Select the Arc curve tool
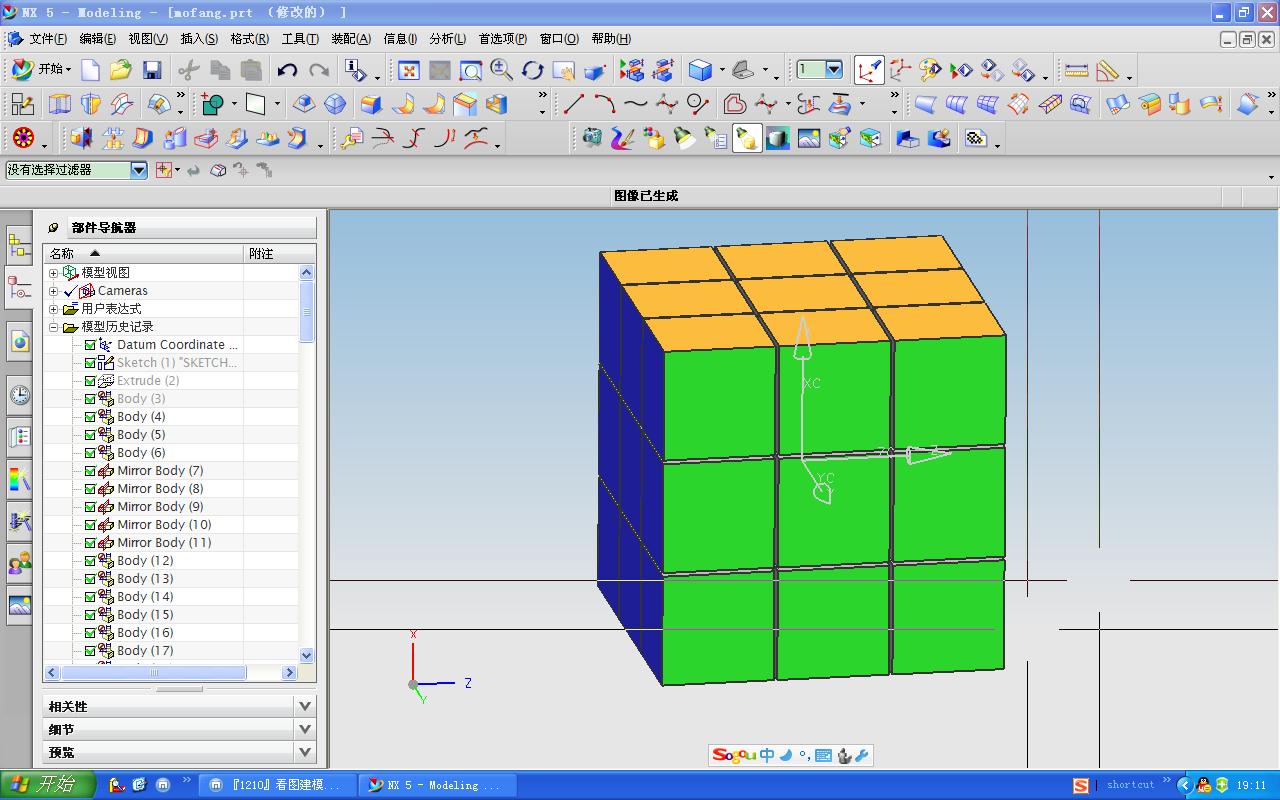Viewport: 1280px width, 800px height. click(x=605, y=104)
